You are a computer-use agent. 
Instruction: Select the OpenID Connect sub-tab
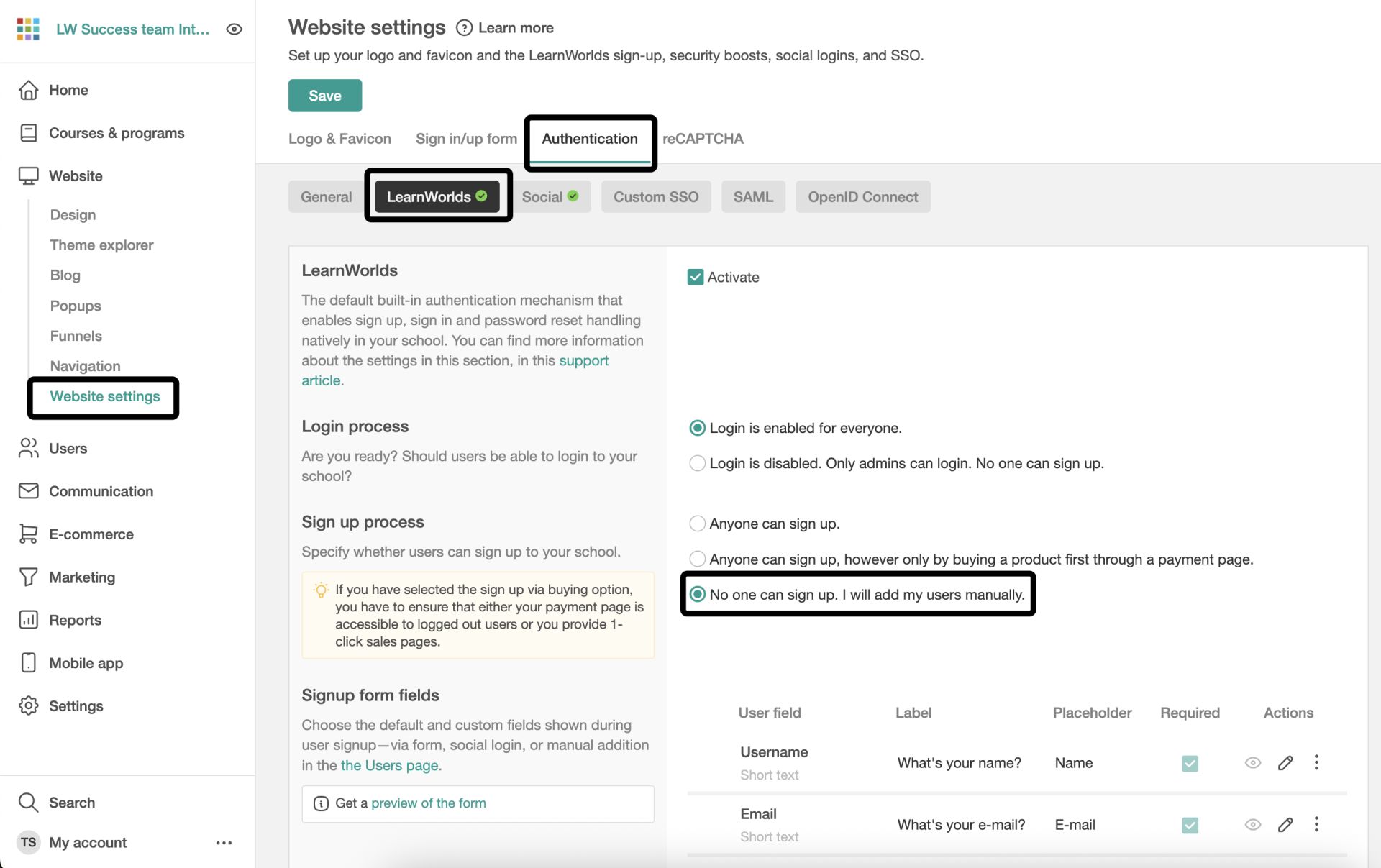pos(863,197)
